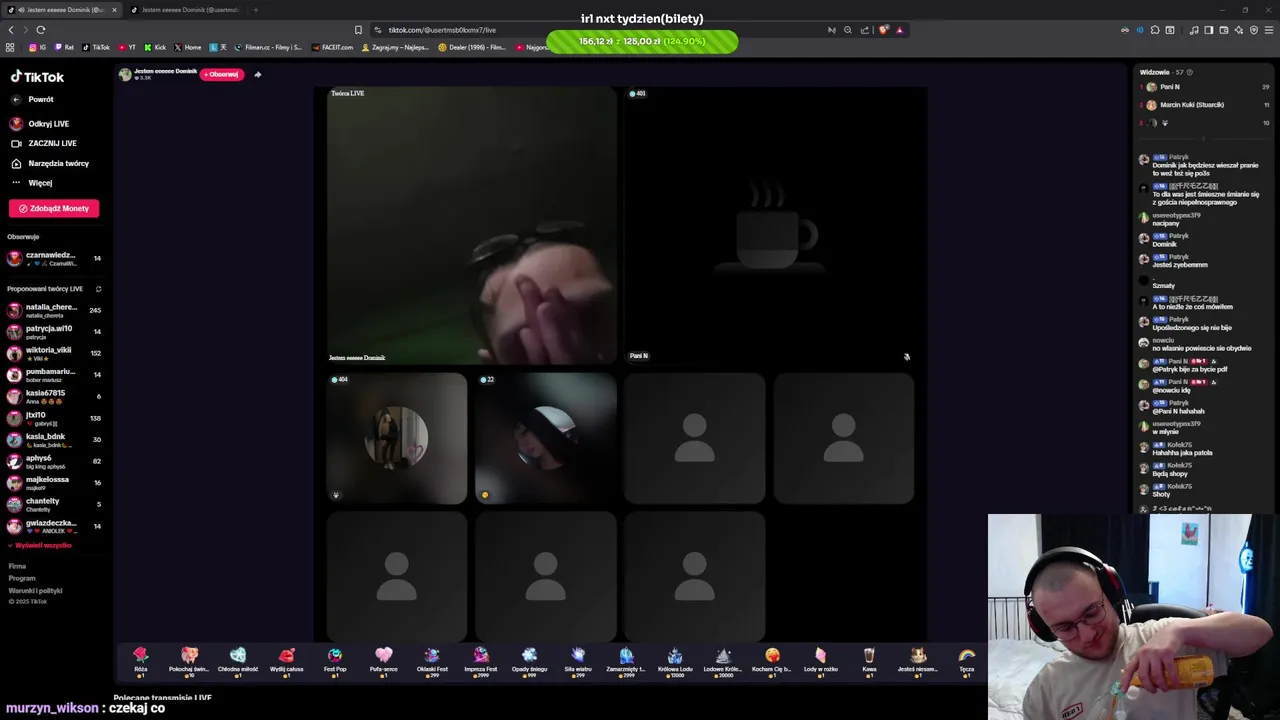Open Warunki i polityki link
This screenshot has height=720, width=1280.
tap(36, 590)
